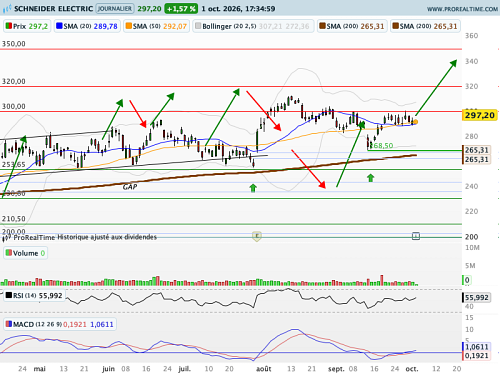Image resolution: width=500 pixels, height=375 pixels.
Task: Click the green 68,50 level annotation
Action: click(382, 146)
